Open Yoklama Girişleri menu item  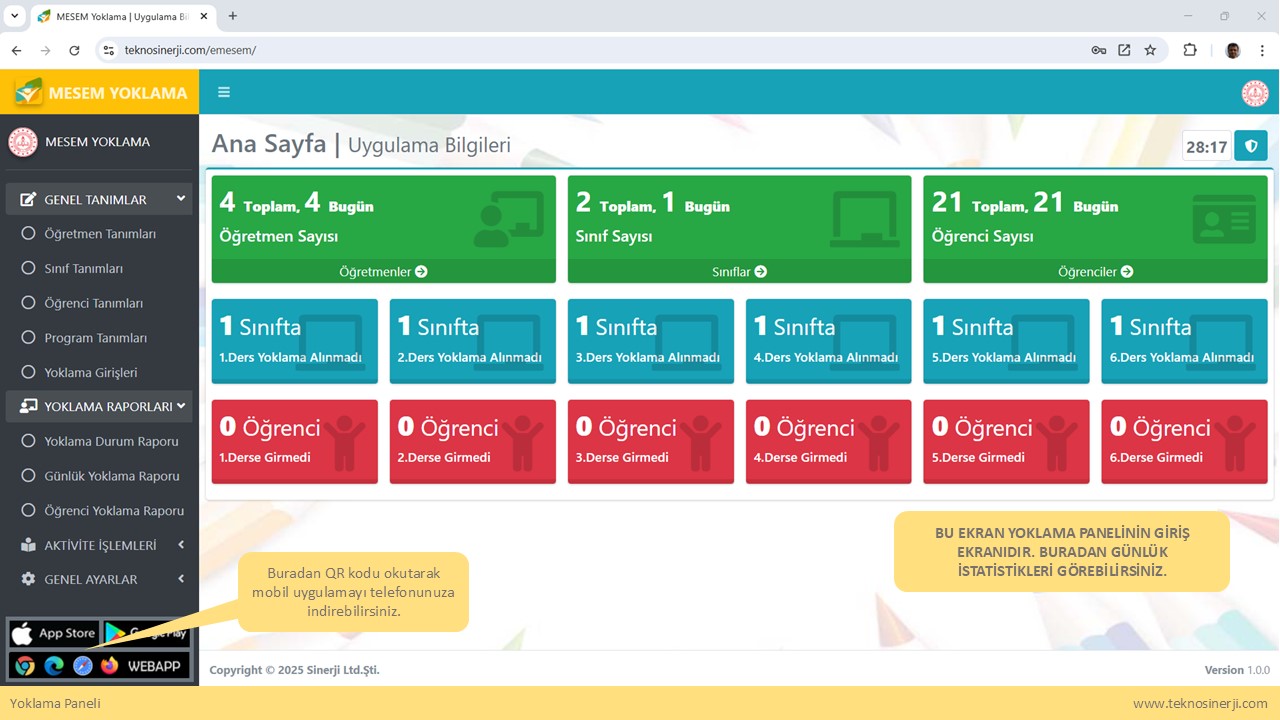(91, 373)
